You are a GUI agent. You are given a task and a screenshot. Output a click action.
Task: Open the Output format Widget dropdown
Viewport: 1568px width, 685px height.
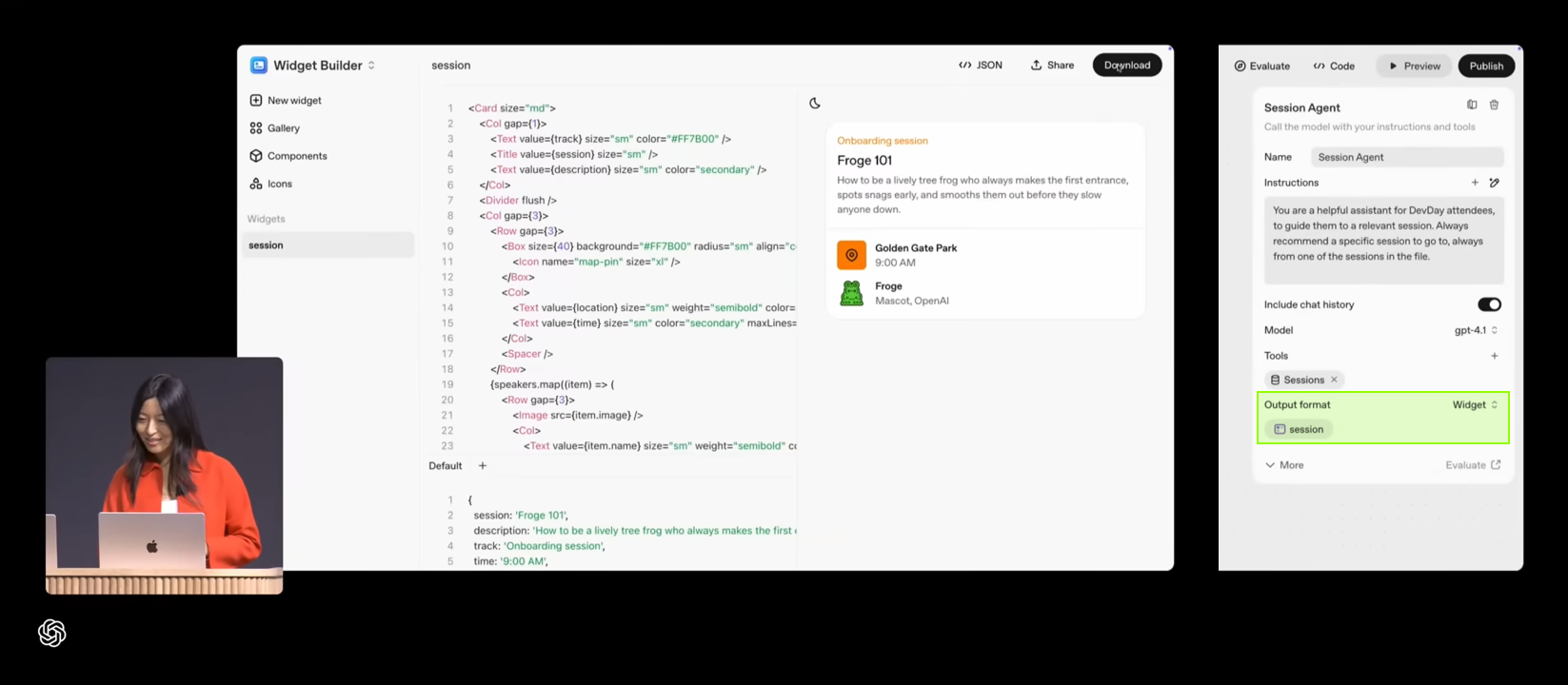(1475, 404)
